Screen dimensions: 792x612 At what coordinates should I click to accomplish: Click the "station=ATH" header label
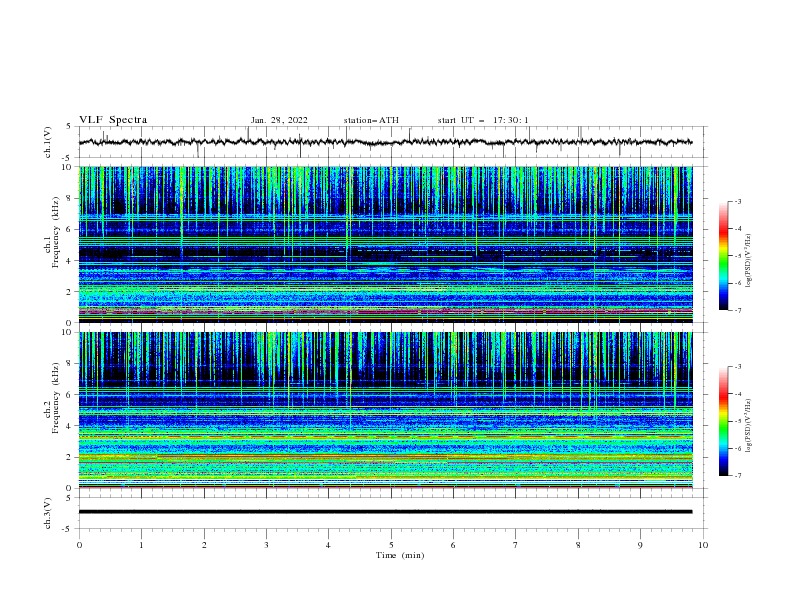coord(371,120)
